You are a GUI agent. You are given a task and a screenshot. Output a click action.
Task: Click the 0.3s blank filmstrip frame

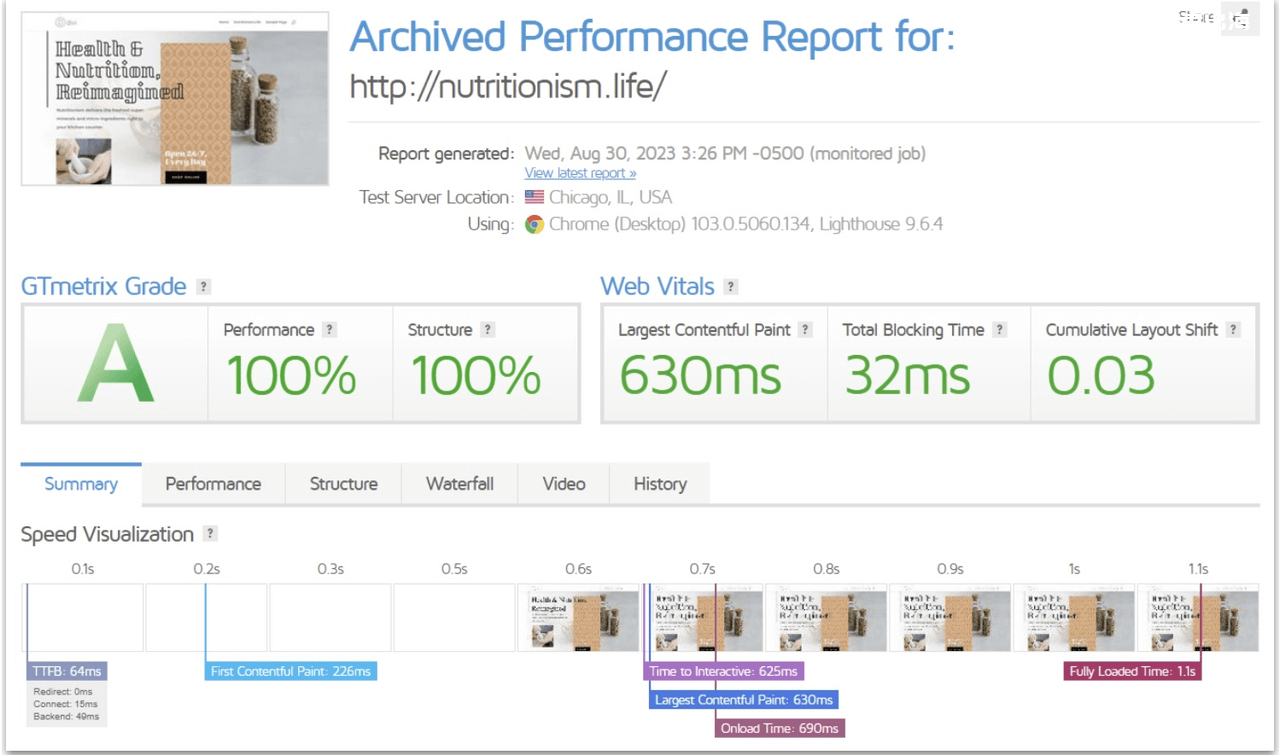[x=330, y=618]
